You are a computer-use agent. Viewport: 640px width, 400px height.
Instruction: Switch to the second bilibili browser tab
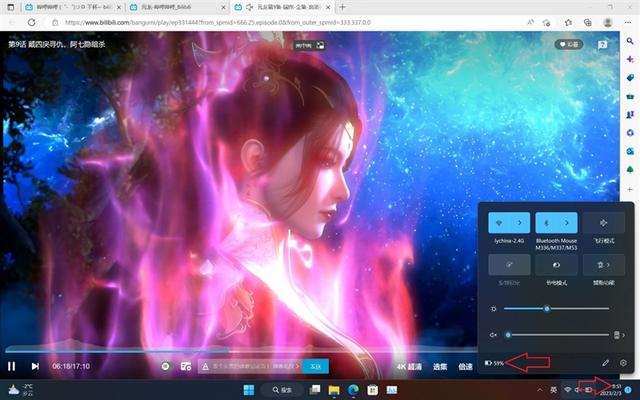(178, 7)
